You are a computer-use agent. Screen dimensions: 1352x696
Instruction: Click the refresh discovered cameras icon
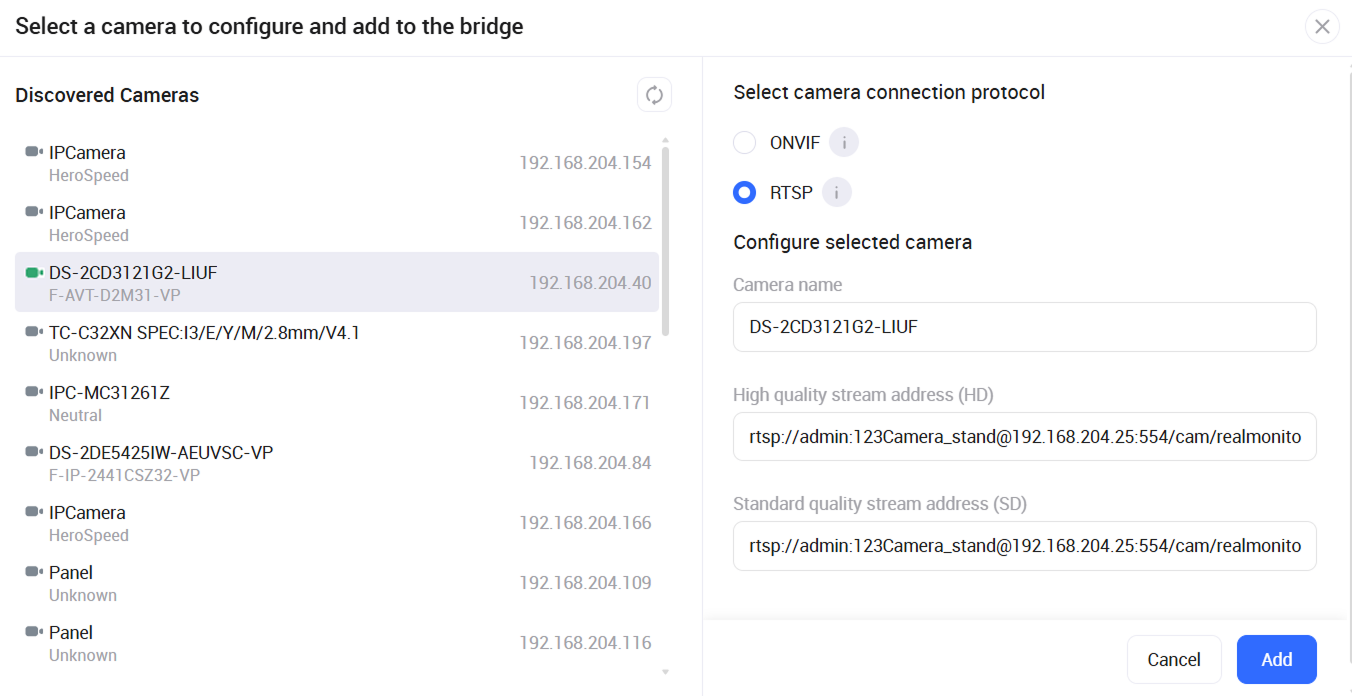coord(654,95)
